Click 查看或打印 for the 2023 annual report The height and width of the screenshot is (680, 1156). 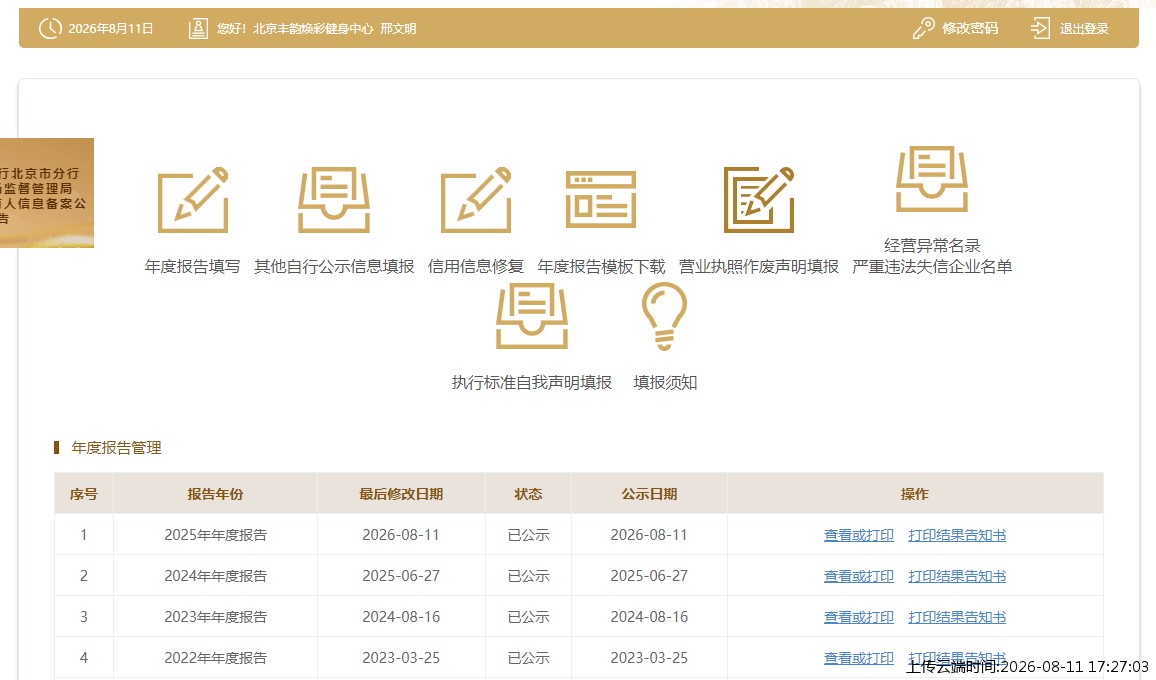tap(858, 617)
